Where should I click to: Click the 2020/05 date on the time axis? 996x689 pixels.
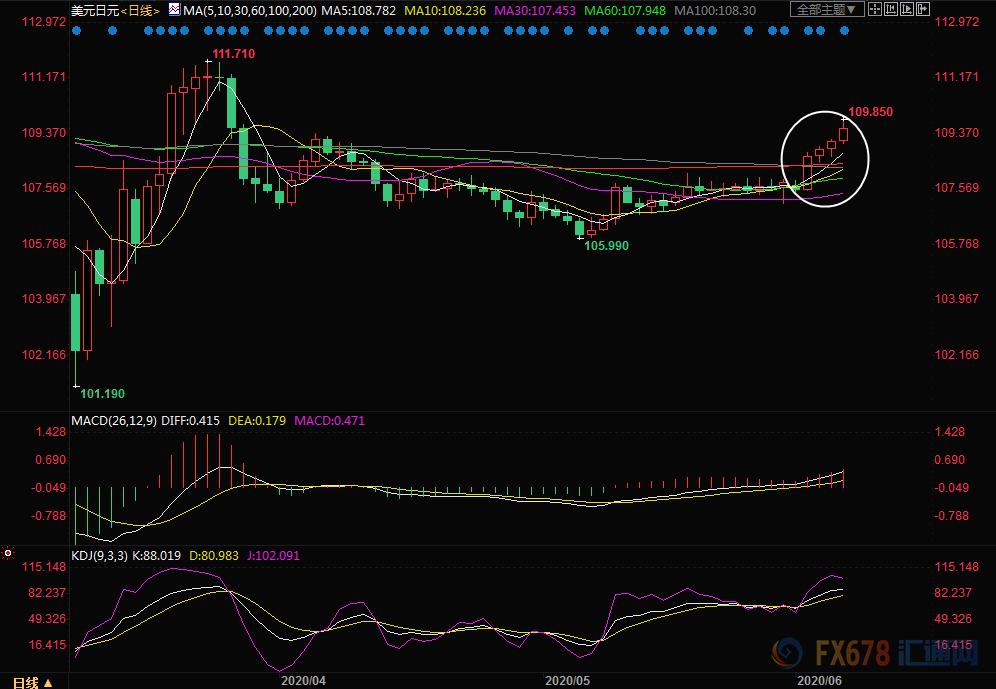pos(567,681)
